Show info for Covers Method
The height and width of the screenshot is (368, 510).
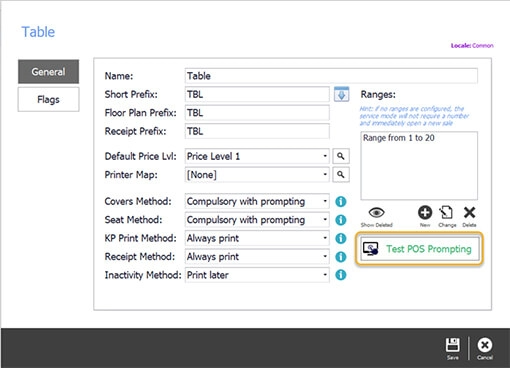[x=340, y=201]
